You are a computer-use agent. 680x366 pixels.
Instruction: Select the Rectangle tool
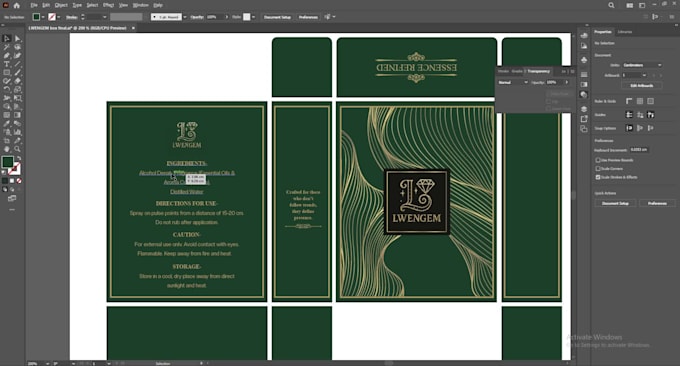[7, 72]
